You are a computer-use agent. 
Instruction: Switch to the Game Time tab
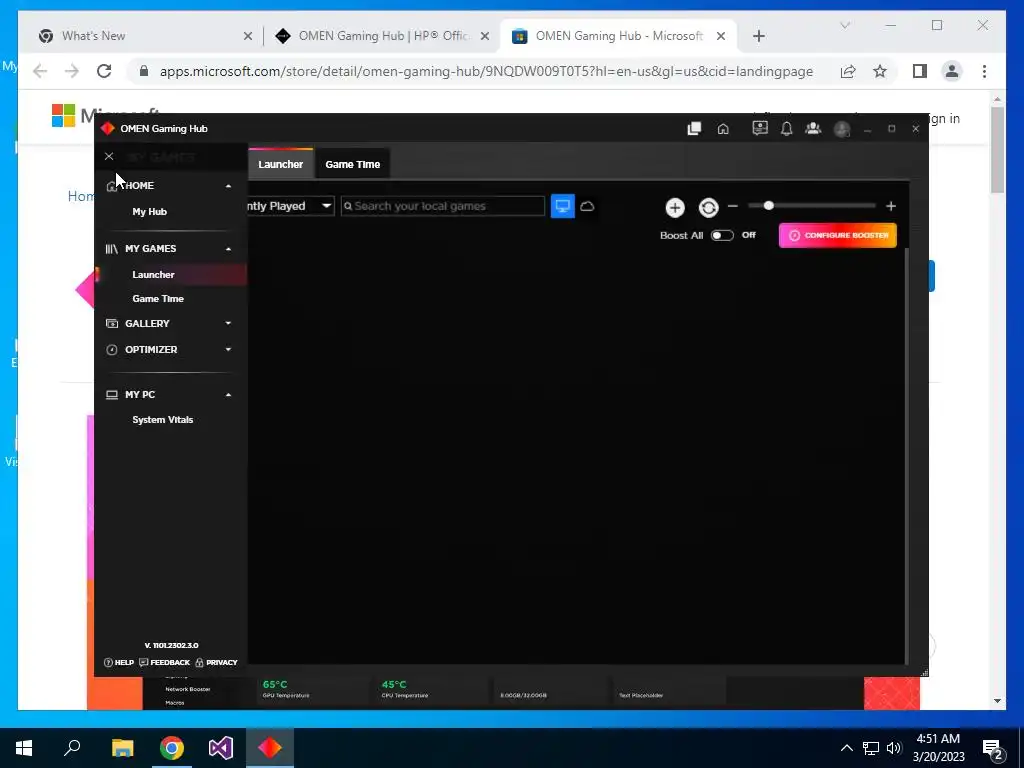(x=353, y=164)
